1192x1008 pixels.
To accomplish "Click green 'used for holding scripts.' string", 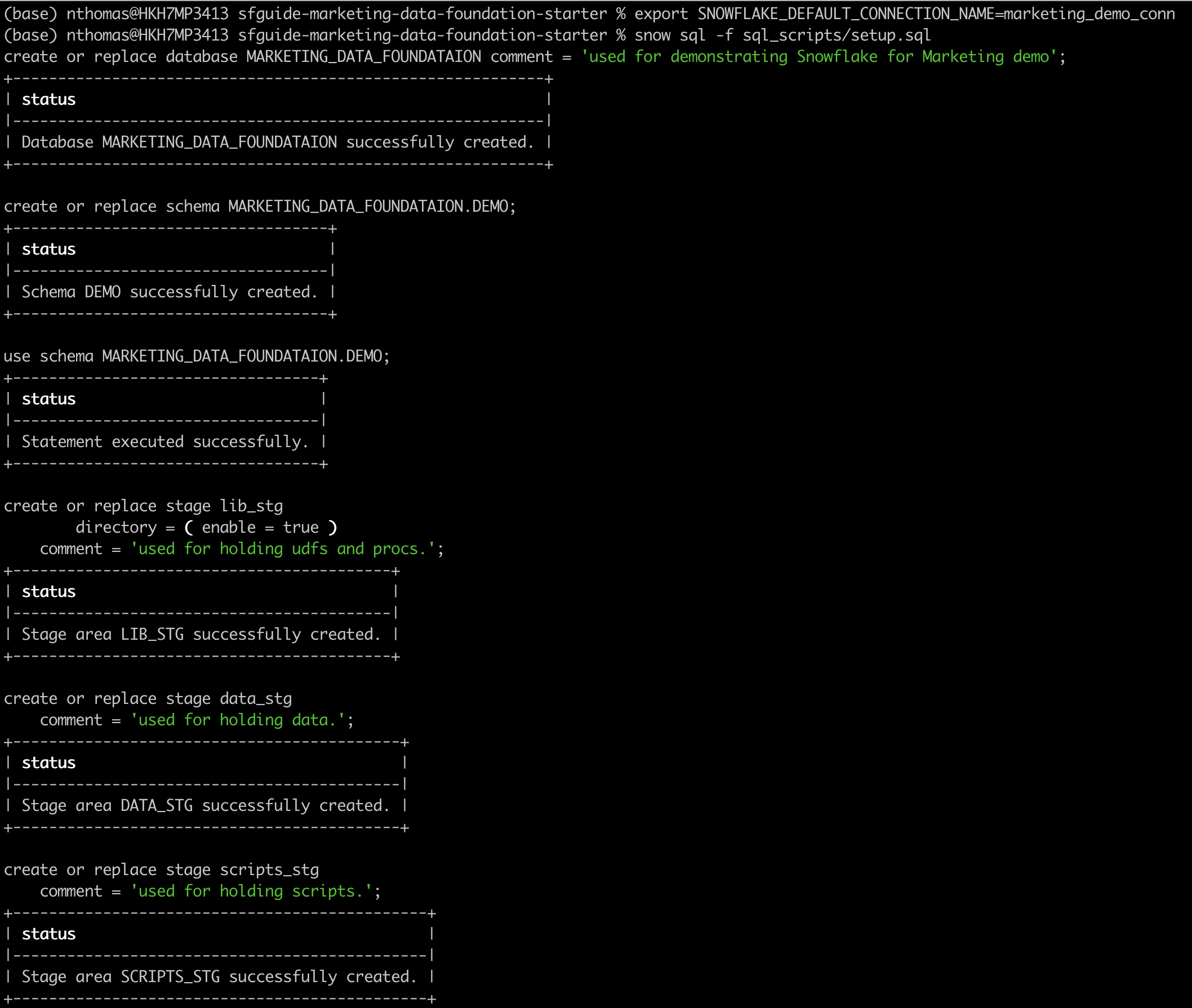I will pyautogui.click(x=252, y=891).
